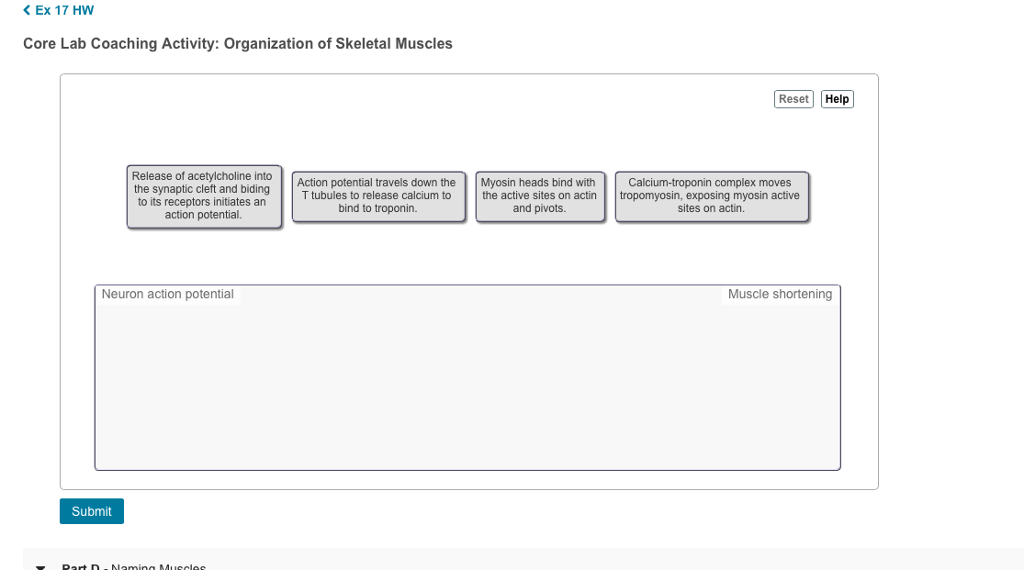The image size is (1024, 570).
Task: Open the Ex 17 HW link
Action: [x=64, y=11]
